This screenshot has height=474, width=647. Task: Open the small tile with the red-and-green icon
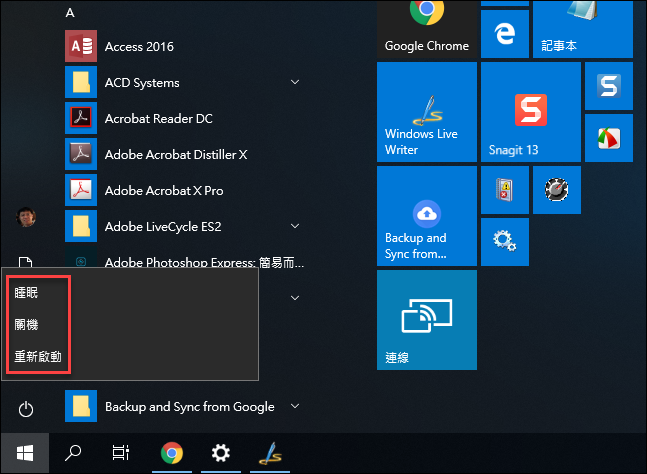pyautogui.click(x=609, y=138)
